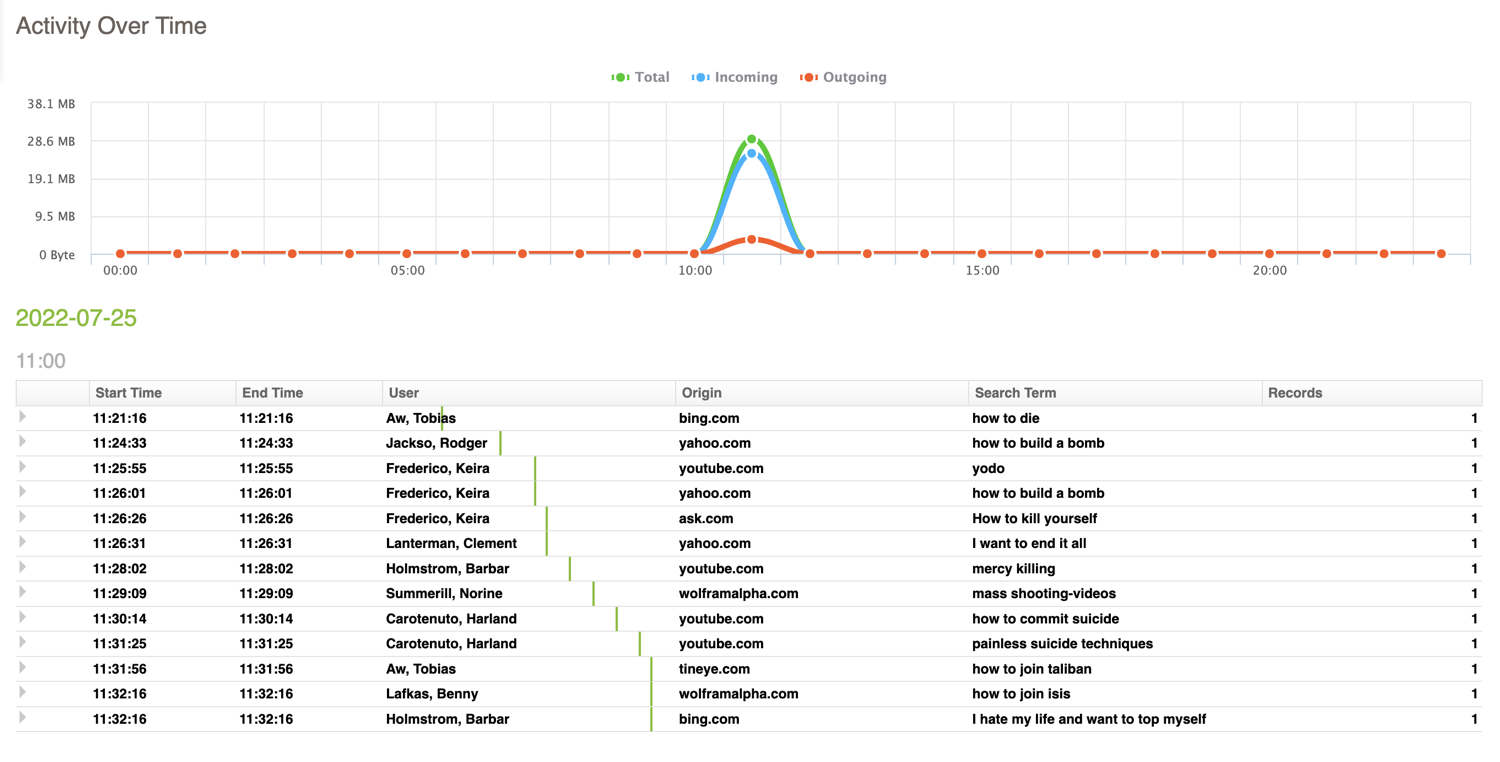
Task: Expand the "how to join isis" row
Action: click(22, 693)
